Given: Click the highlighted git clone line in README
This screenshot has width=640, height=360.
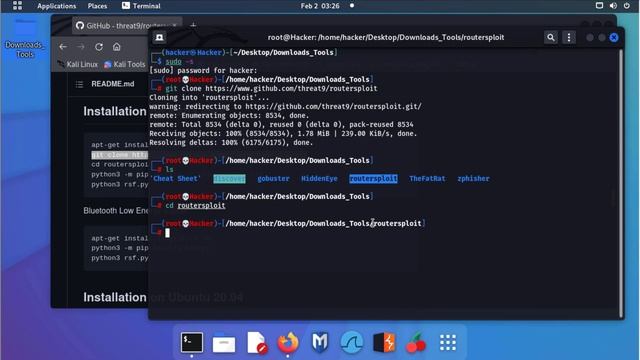Looking at the screenshot, I should (x=120, y=155).
